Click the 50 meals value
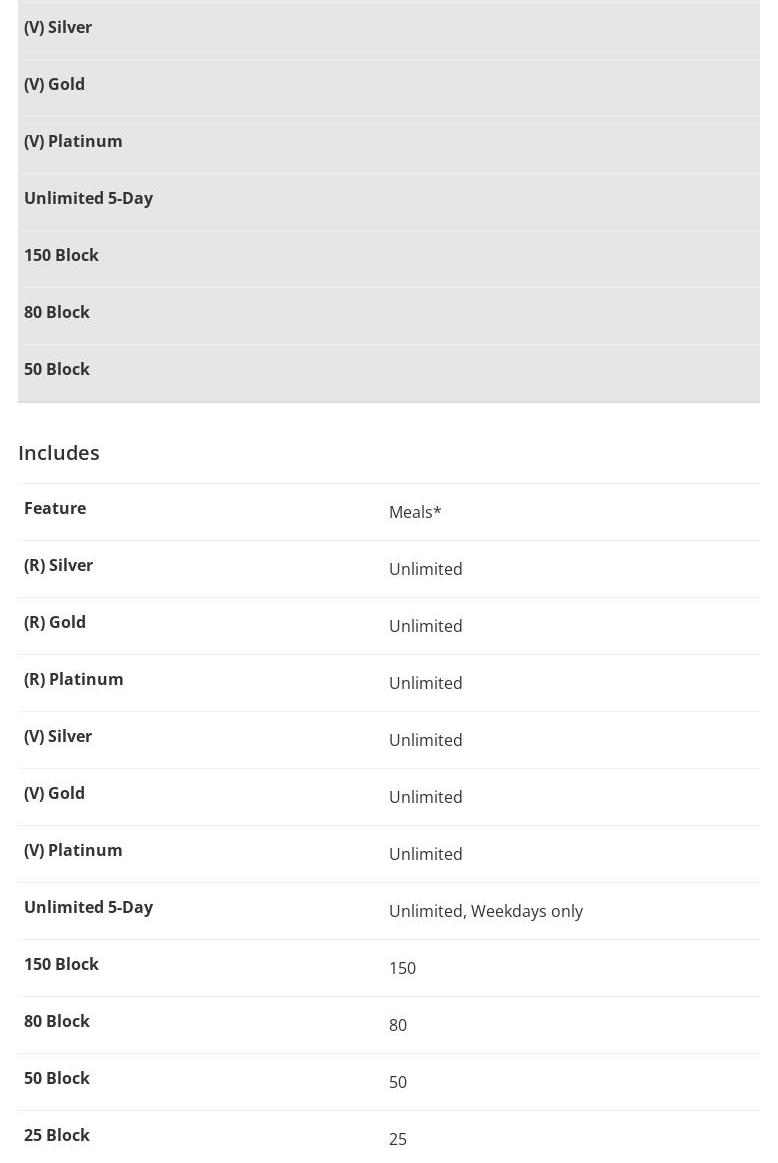 click(398, 1082)
